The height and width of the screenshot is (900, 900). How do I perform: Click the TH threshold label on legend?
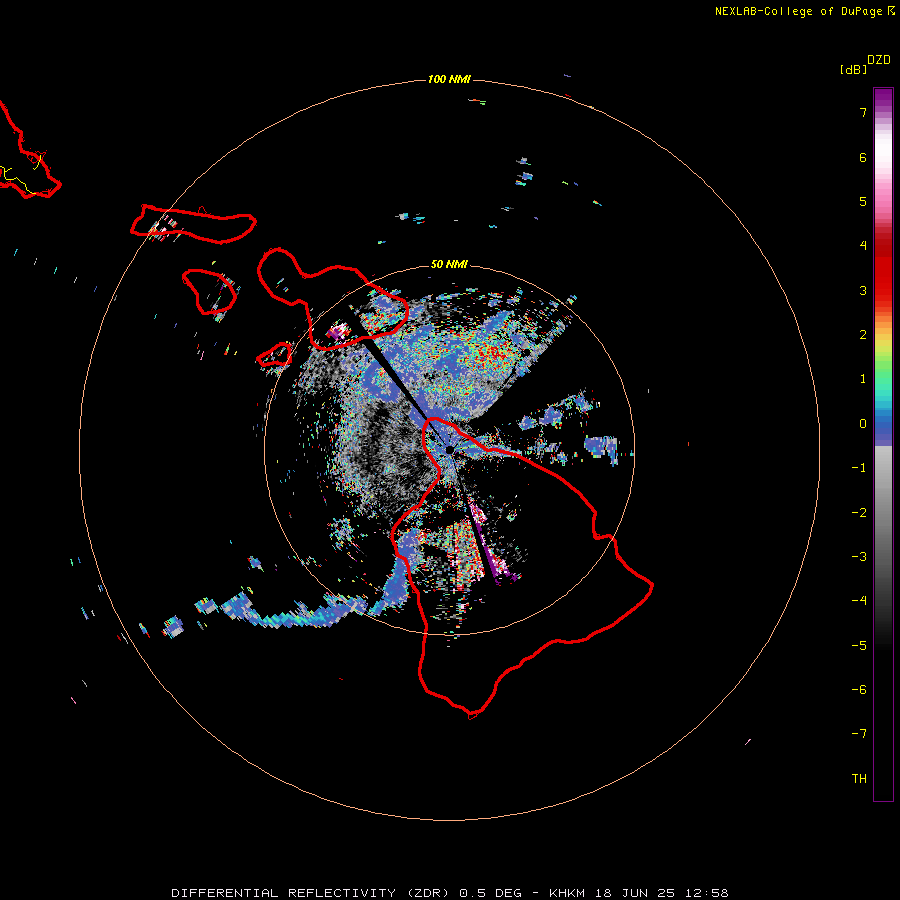click(859, 779)
